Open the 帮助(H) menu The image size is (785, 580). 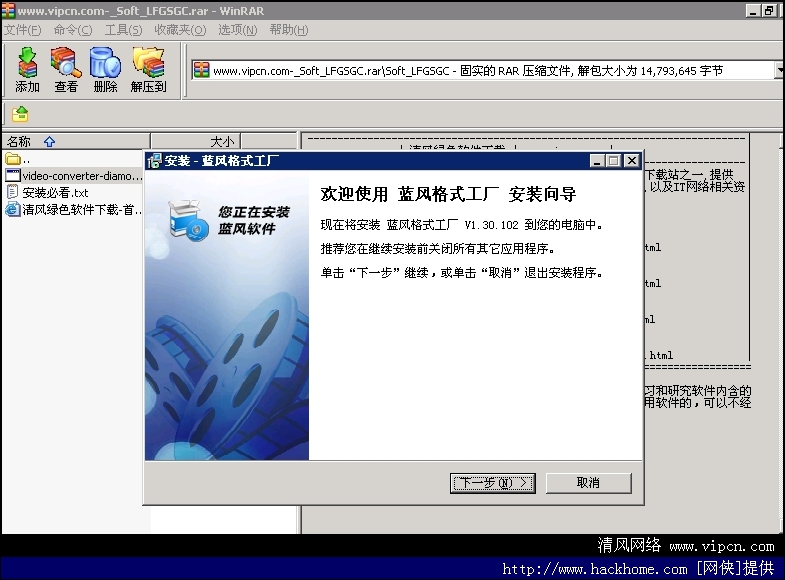289,30
